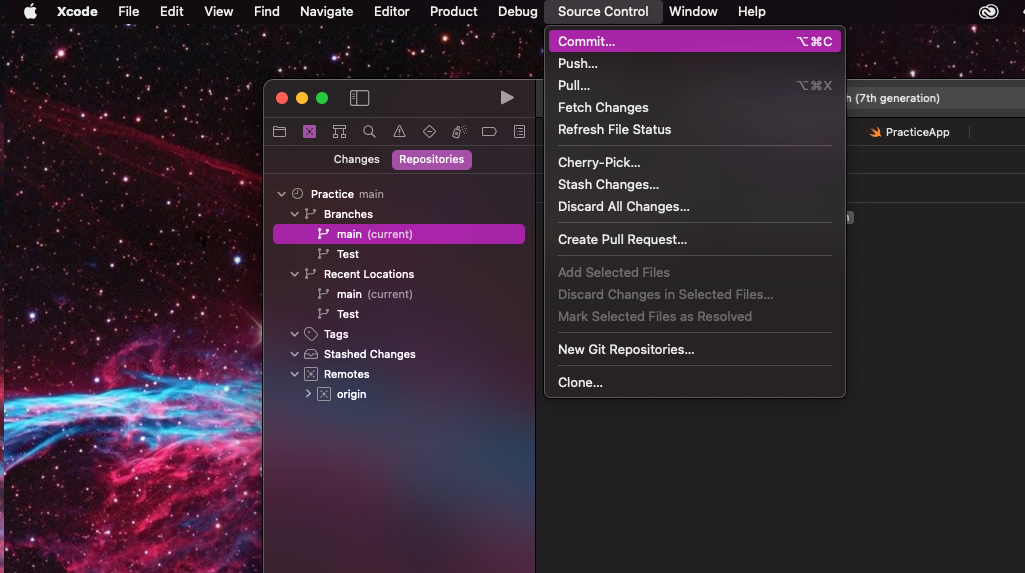1025x573 pixels.
Task: Open the Debug menu
Action: click(518, 11)
